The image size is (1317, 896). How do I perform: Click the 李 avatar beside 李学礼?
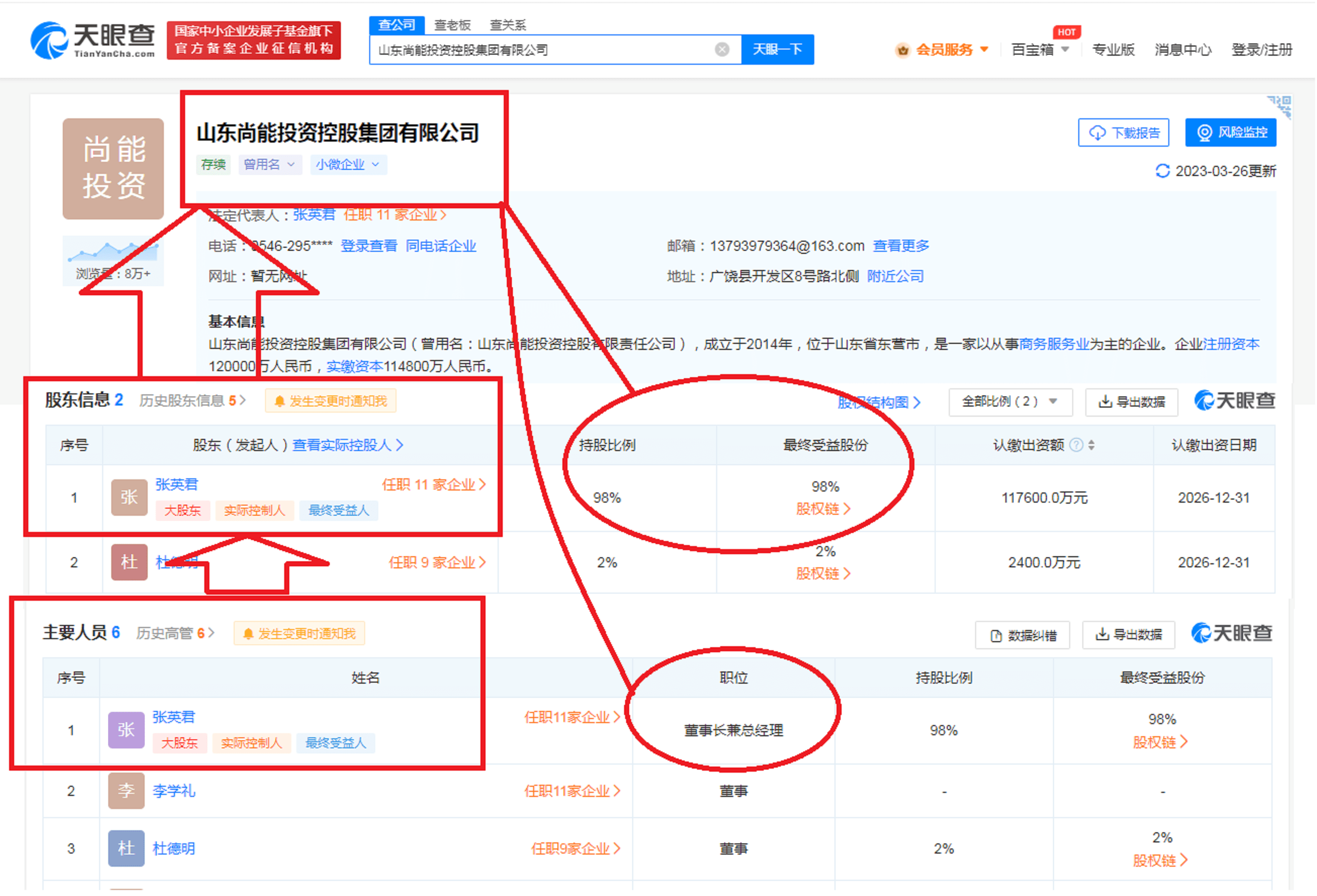126,791
